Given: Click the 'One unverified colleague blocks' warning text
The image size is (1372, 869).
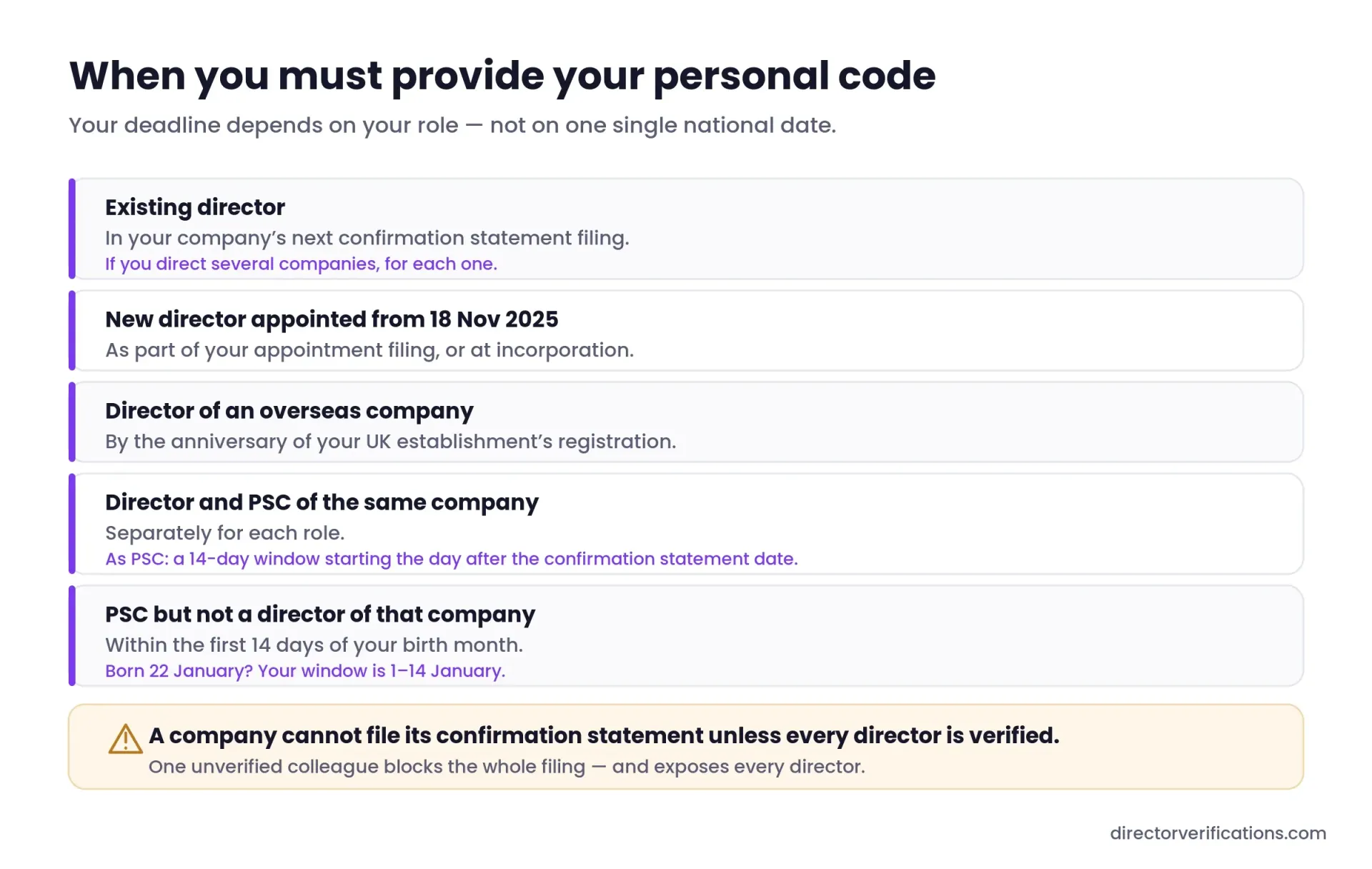Looking at the screenshot, I should [x=507, y=767].
